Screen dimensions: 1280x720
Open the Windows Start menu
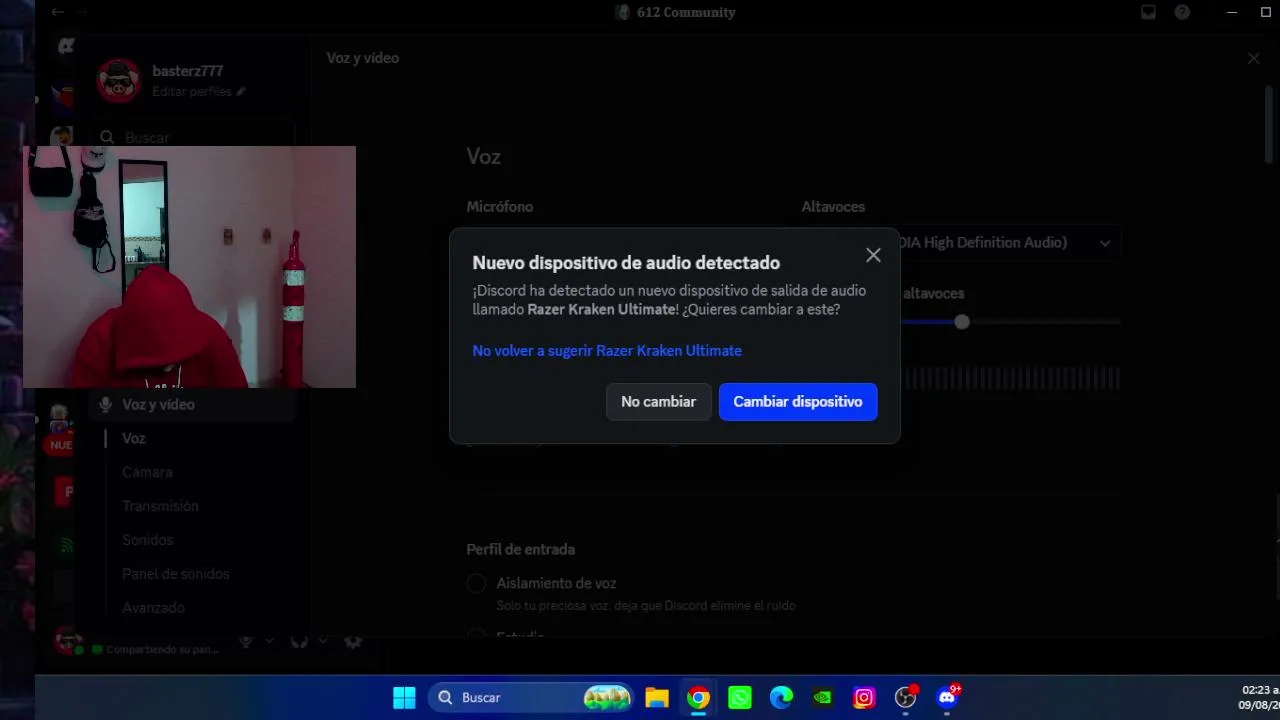coord(404,698)
